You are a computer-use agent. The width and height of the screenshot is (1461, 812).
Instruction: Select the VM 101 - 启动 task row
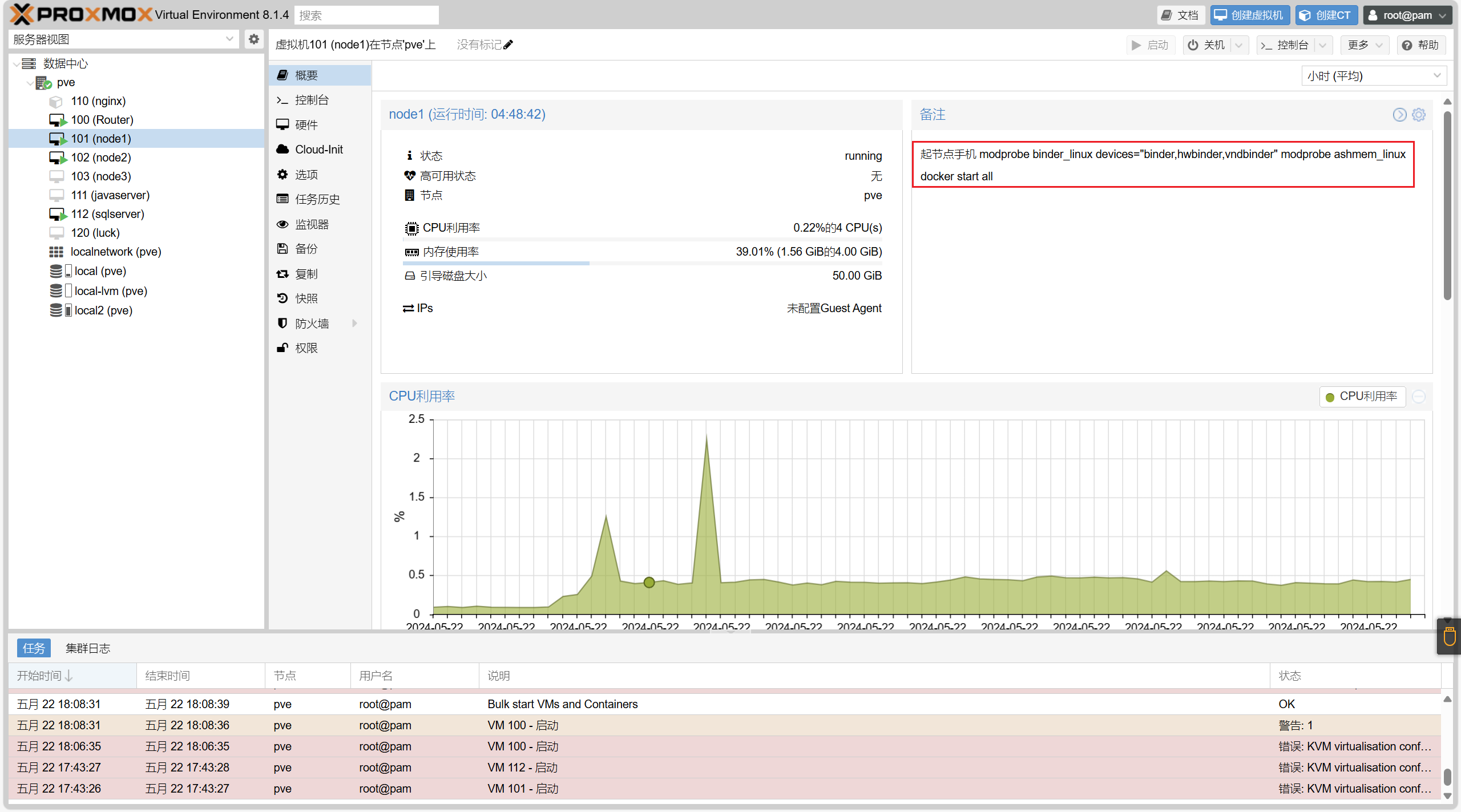click(725, 789)
